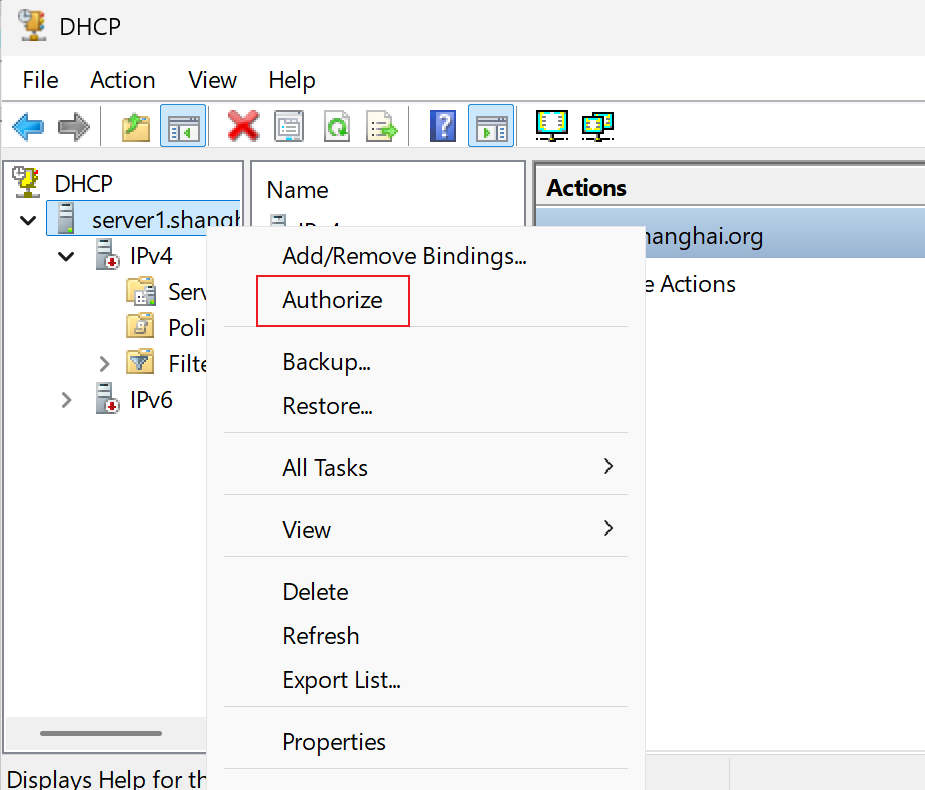
Task: Click the Up one level folder icon
Action: [x=136, y=126]
